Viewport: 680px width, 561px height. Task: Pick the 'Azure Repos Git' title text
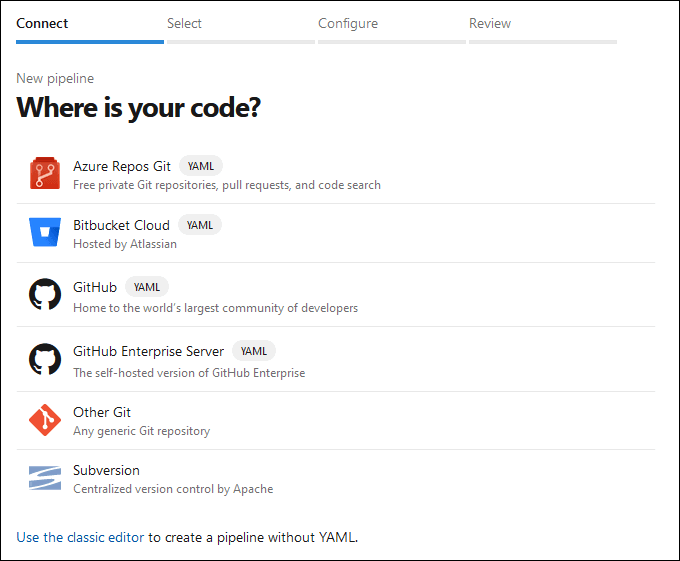click(x=122, y=166)
